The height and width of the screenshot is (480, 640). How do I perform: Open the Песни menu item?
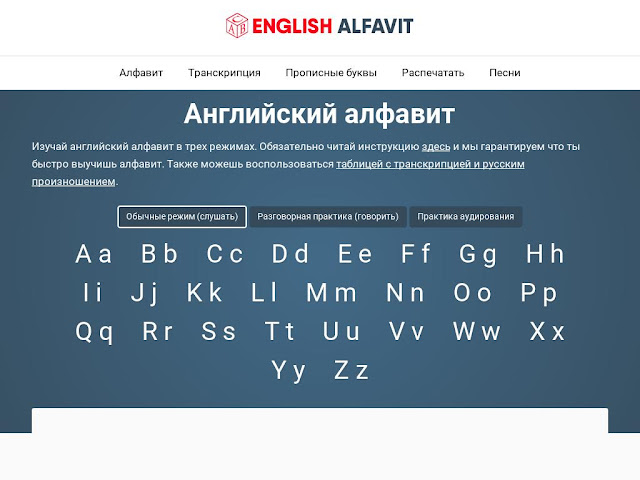(504, 73)
